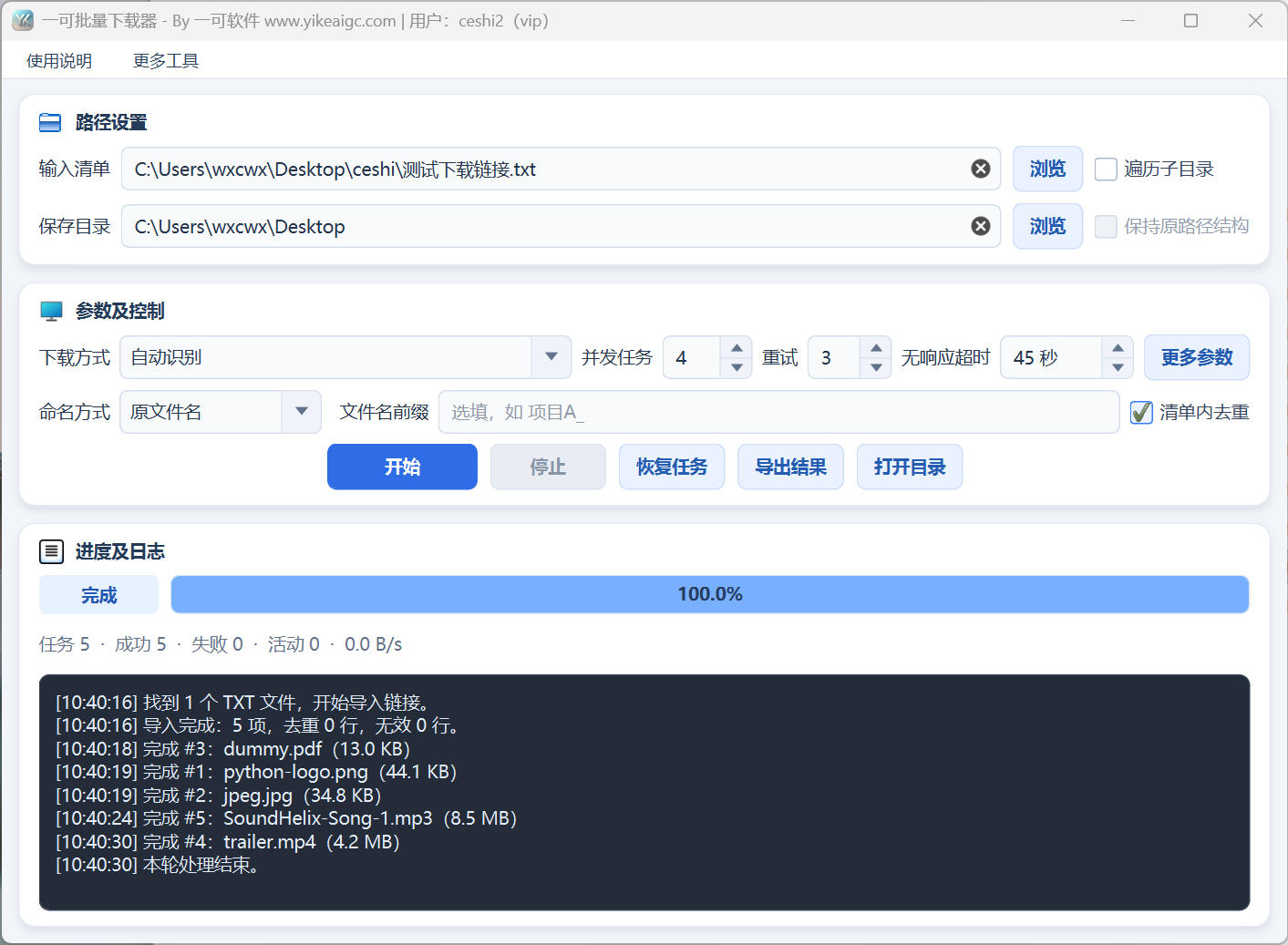Clear the 保存目录 path with the X icon
1288x945 pixels.
click(x=981, y=226)
